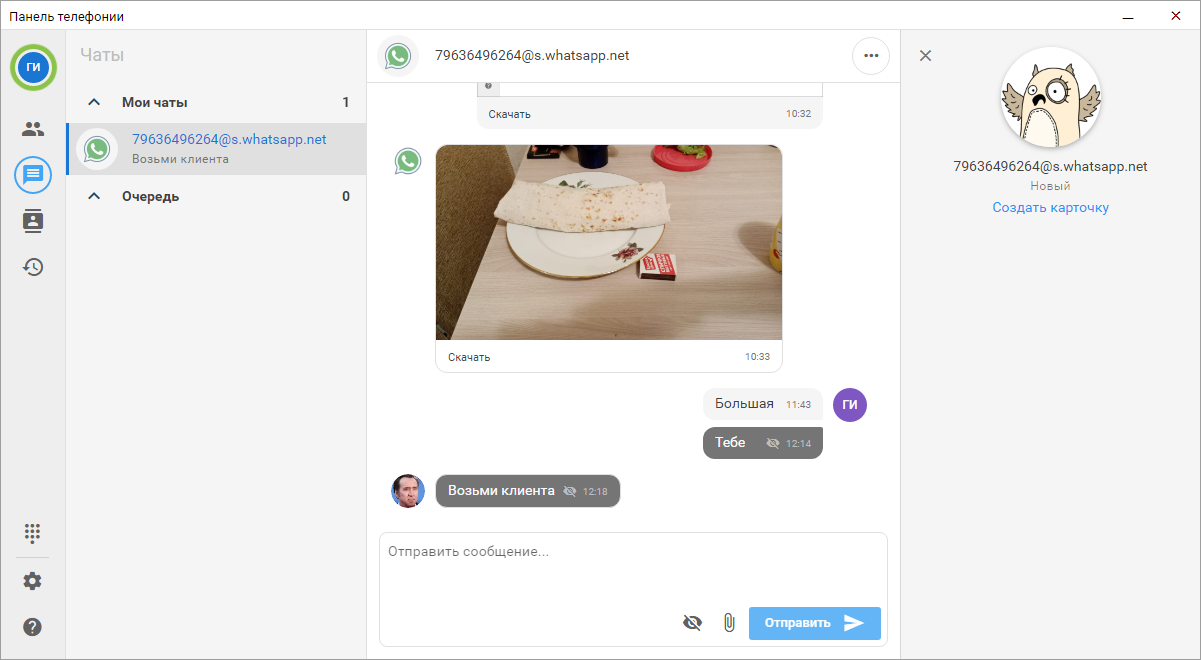Open the contacts section in the sidebar
This screenshot has width=1201, height=660.
click(x=32, y=128)
